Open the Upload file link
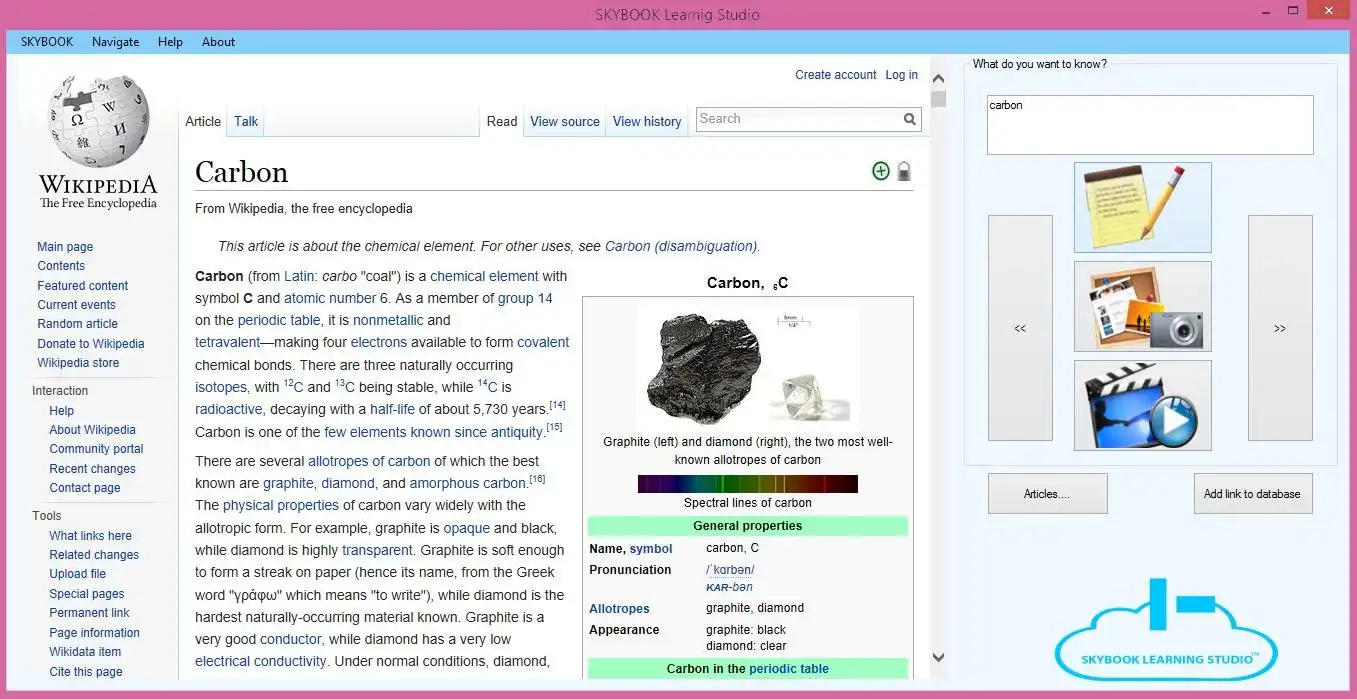1357x699 pixels. (77, 574)
